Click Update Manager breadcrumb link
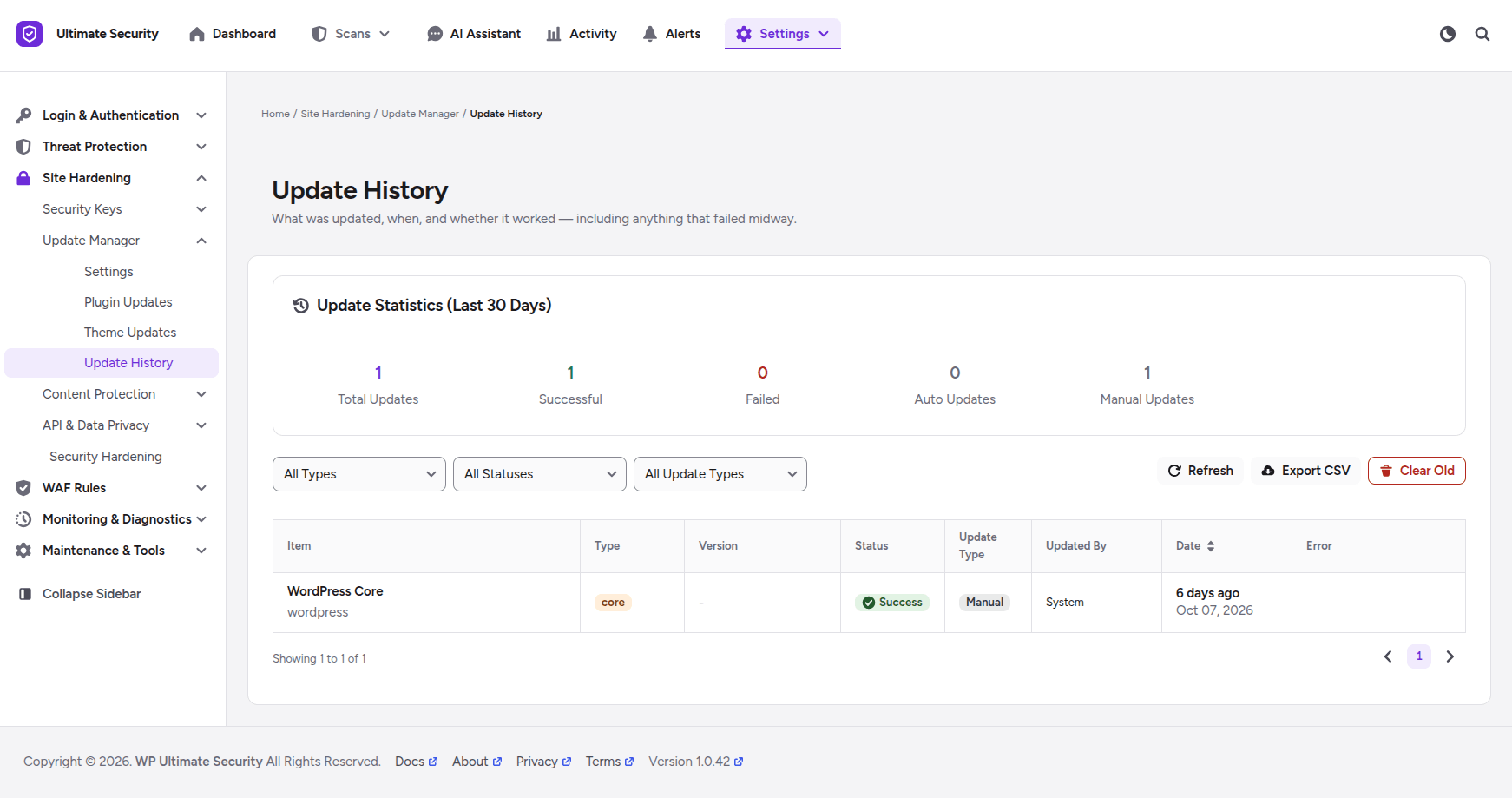Viewport: 1512px width, 798px height. point(420,114)
